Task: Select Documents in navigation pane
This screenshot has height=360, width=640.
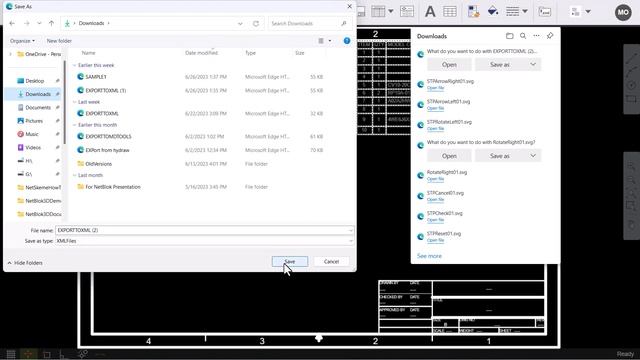Action: pyautogui.click(x=38, y=107)
